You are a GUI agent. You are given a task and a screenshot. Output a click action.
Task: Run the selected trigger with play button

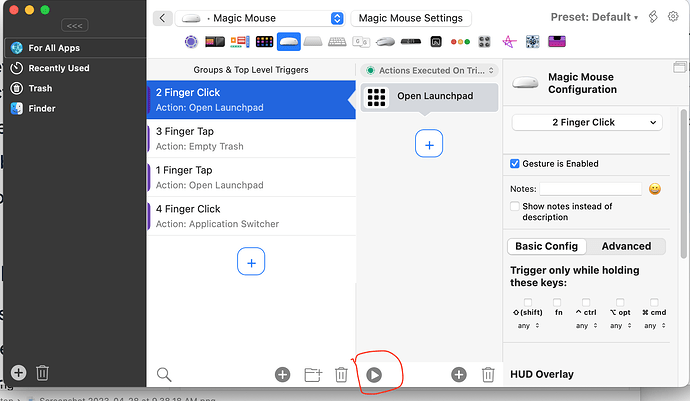tap(374, 375)
